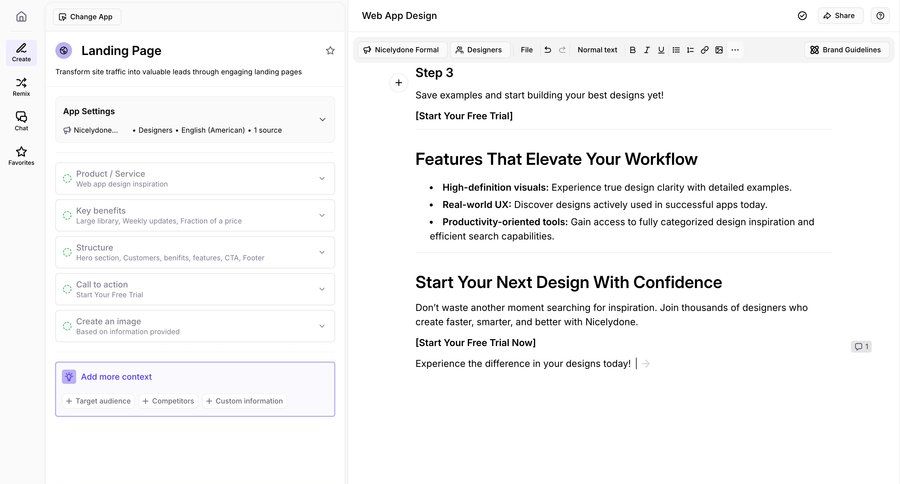
Task: Open the File menu
Action: (526, 50)
